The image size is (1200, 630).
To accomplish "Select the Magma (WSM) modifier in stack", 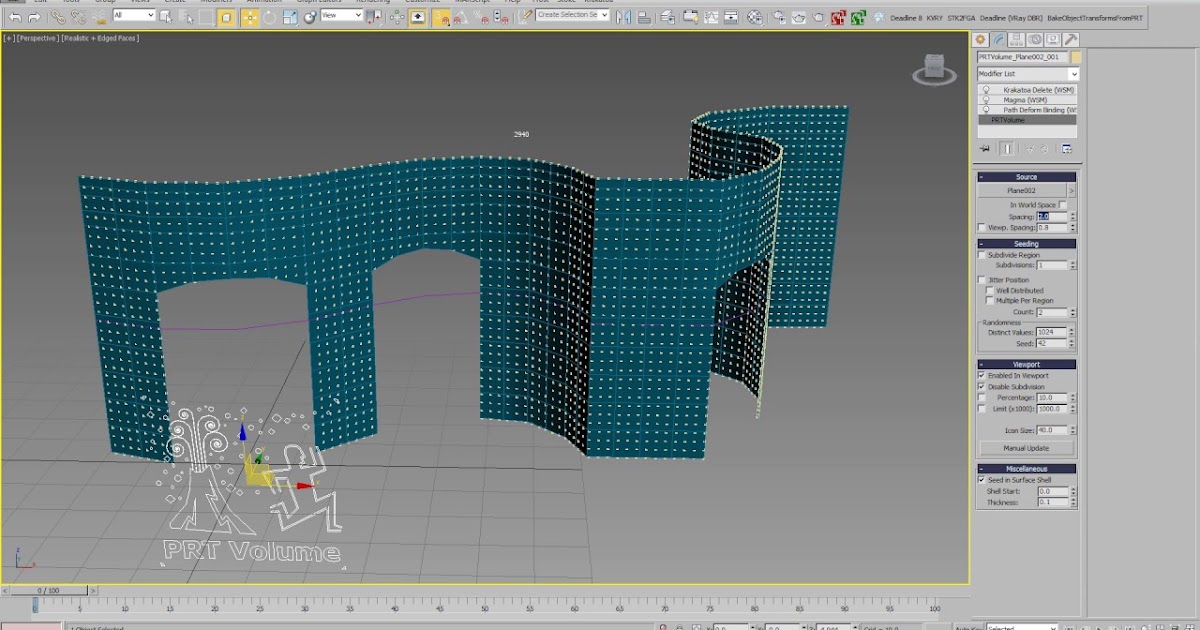I will (x=1024, y=100).
